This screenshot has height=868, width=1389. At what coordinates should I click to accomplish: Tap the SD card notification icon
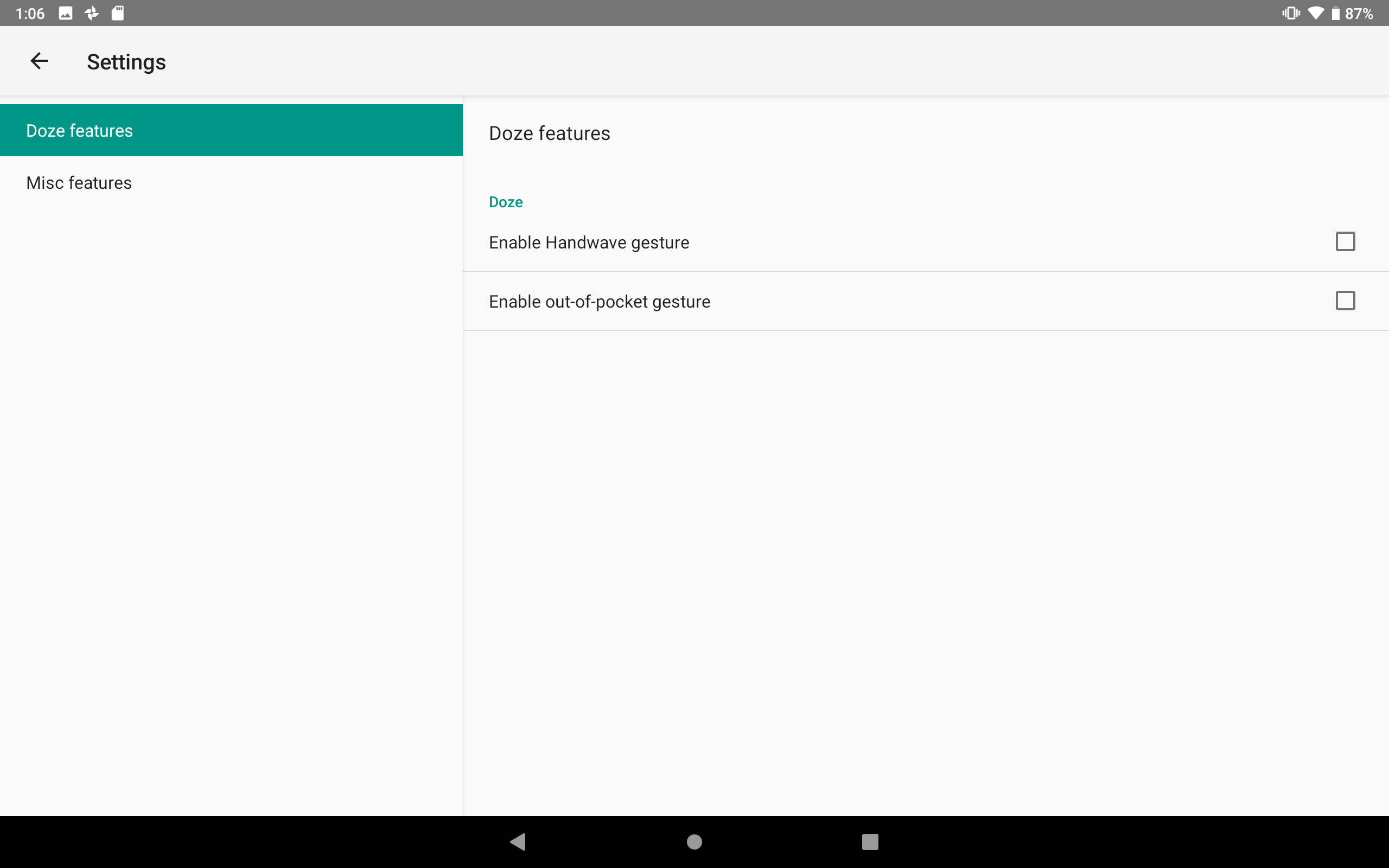118,13
